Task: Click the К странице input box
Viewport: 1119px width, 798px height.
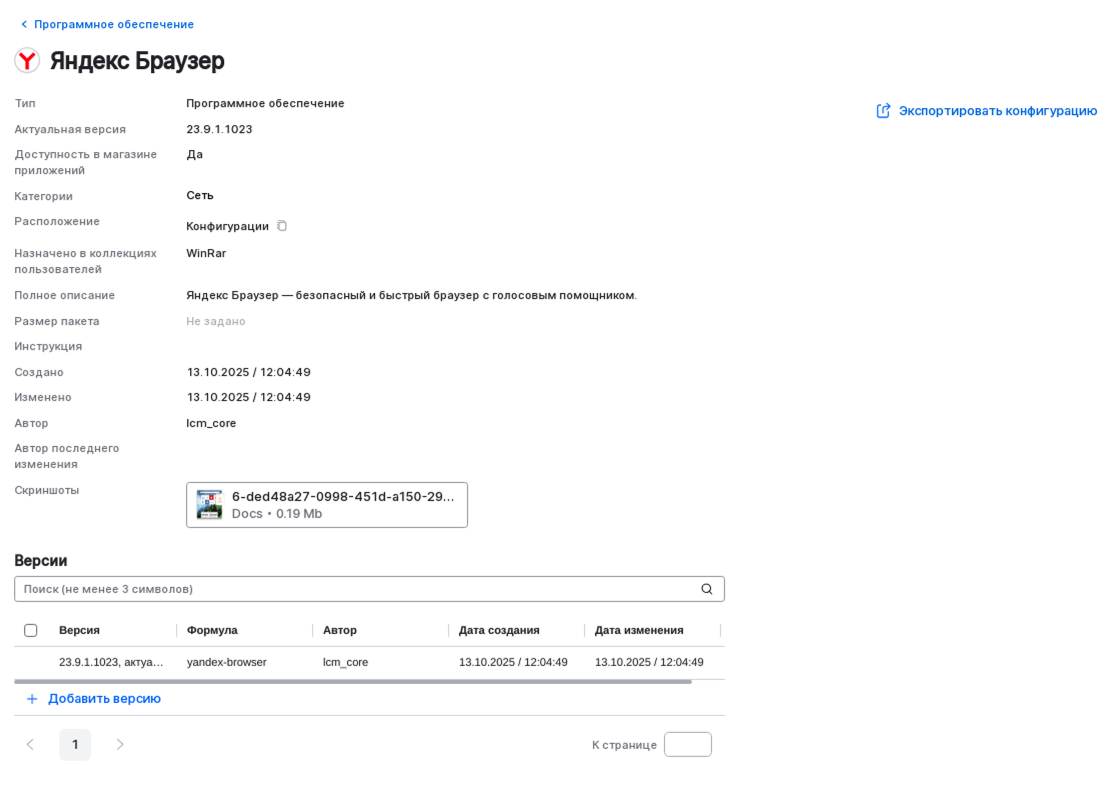Action: (x=688, y=744)
